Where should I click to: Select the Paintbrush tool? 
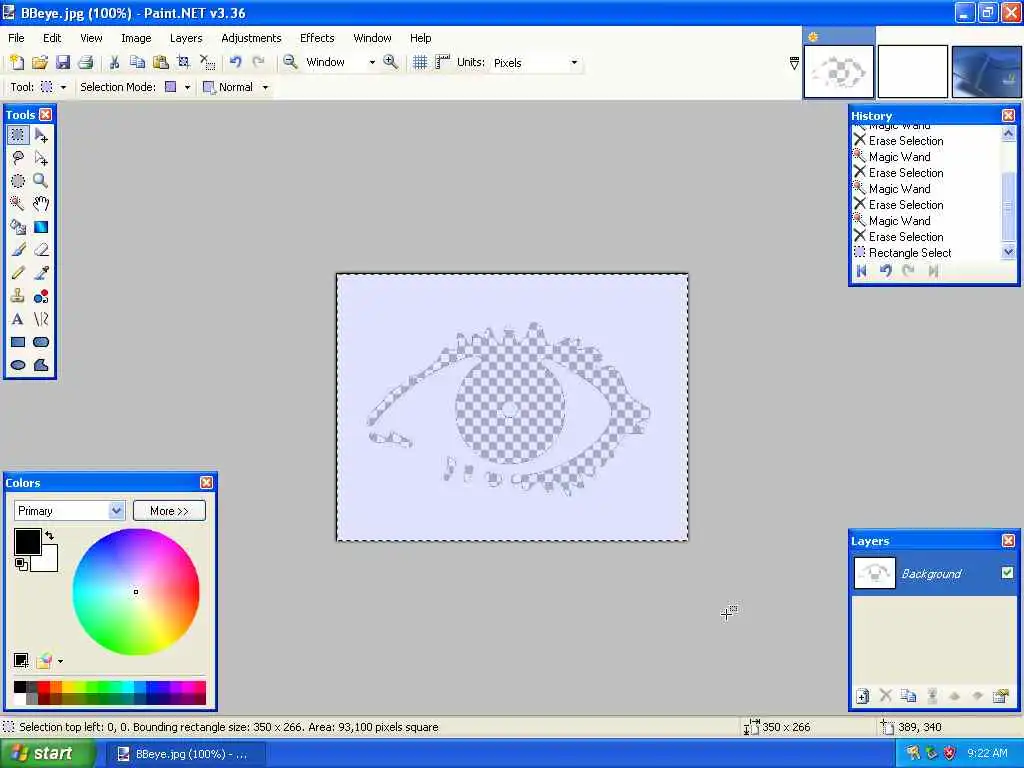point(18,249)
